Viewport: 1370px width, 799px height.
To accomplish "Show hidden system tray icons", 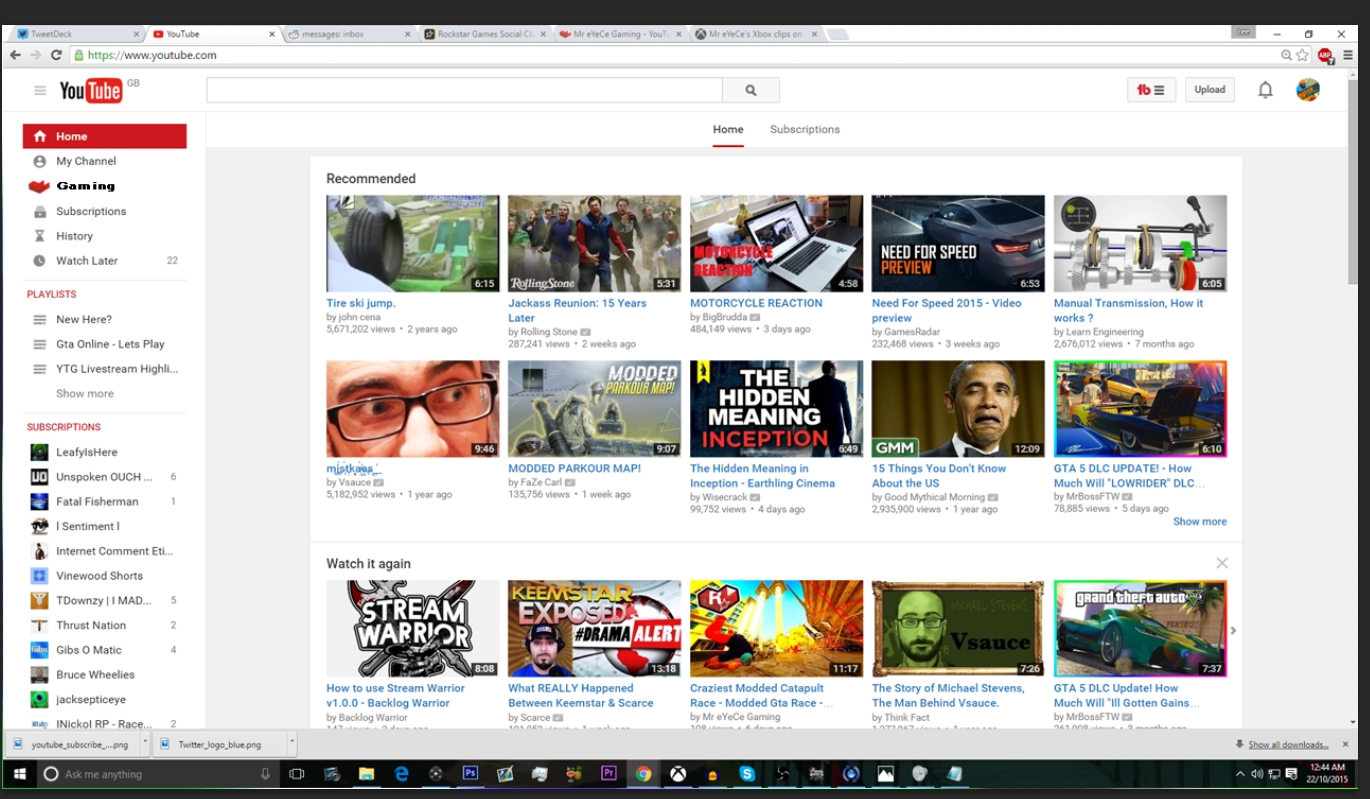I will coord(1241,774).
